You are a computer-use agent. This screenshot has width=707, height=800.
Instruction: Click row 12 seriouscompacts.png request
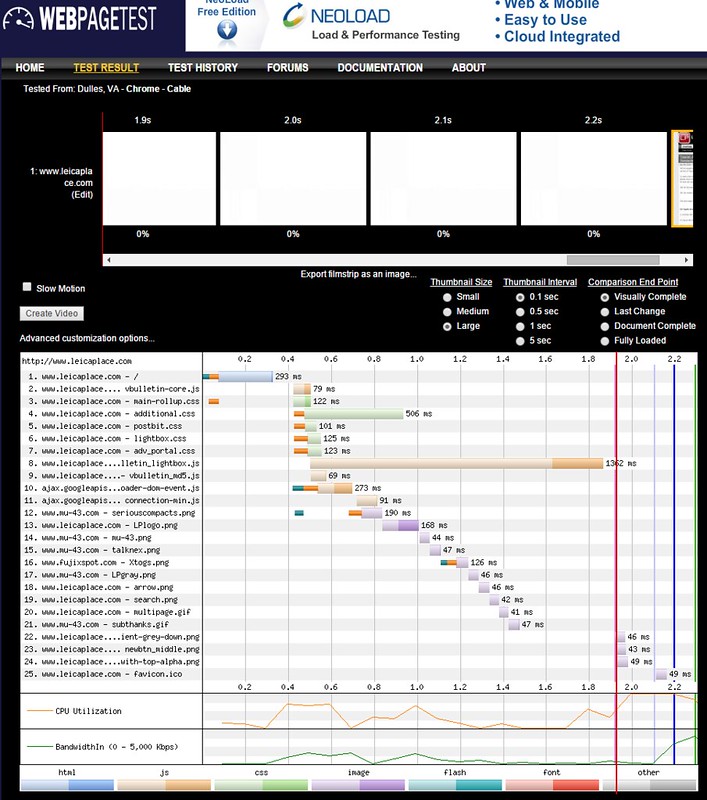(109, 513)
